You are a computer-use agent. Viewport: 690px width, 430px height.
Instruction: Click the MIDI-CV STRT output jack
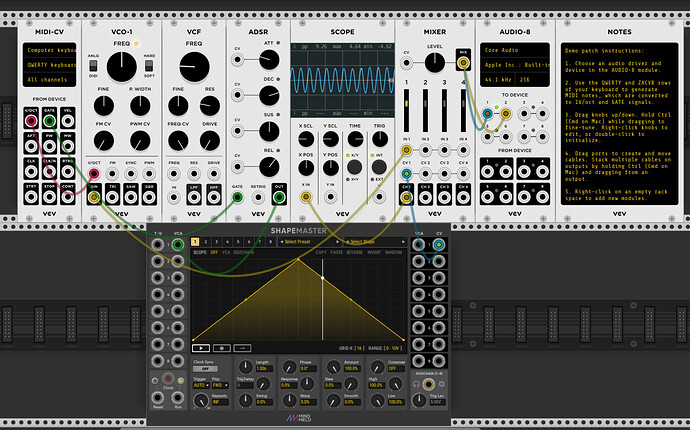click(31, 197)
